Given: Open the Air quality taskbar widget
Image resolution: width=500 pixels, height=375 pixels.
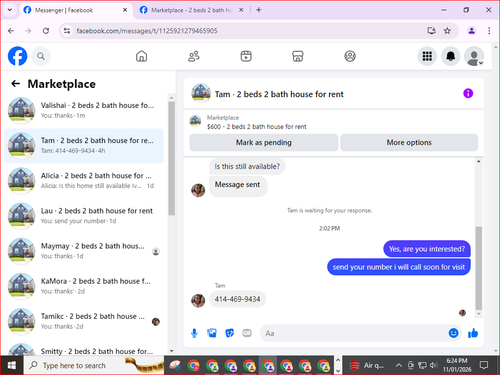Looking at the screenshot, I should [367, 365].
